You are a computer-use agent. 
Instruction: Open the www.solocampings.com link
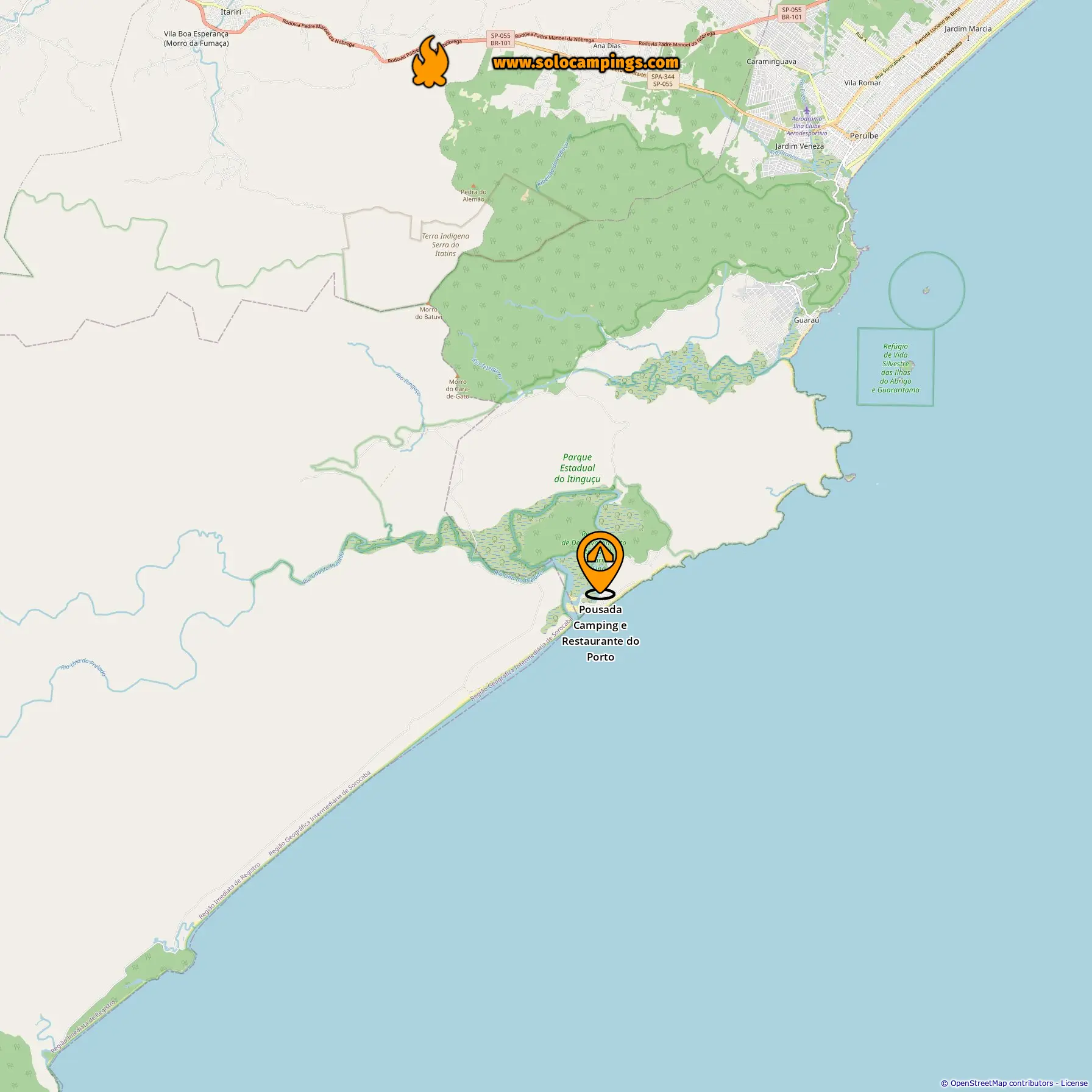click(x=586, y=63)
